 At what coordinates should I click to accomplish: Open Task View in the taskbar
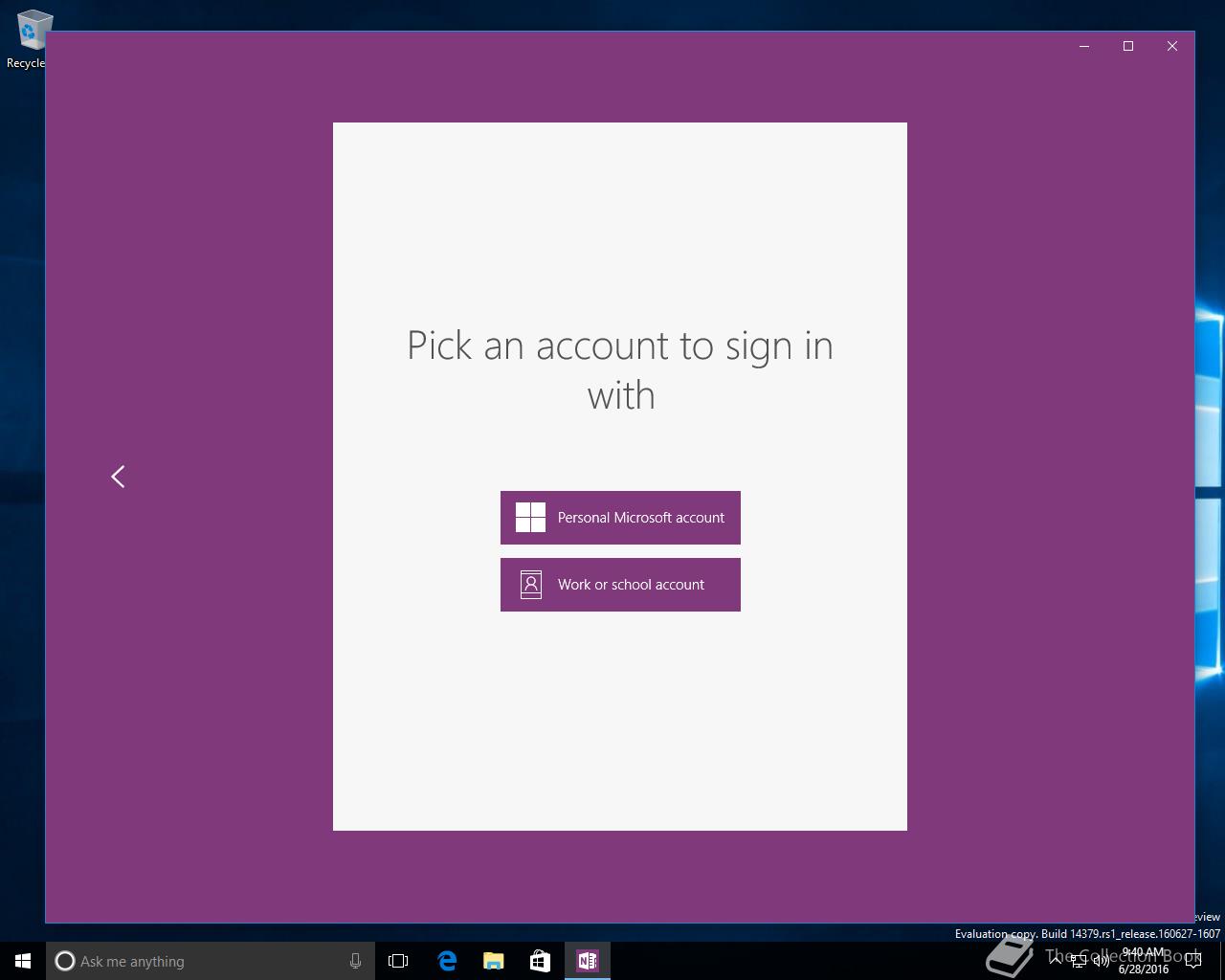coord(398,961)
